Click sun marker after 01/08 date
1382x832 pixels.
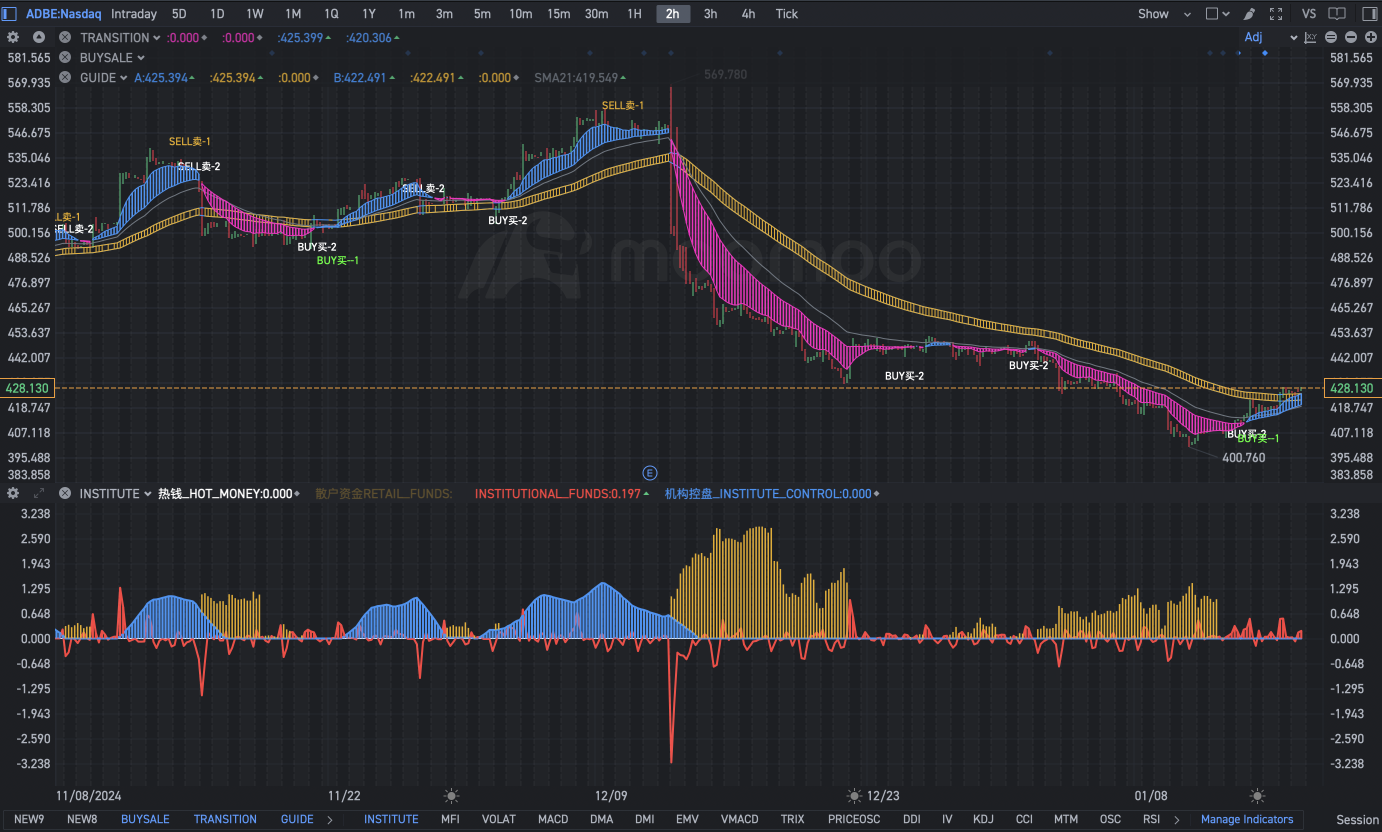[x=1258, y=796]
